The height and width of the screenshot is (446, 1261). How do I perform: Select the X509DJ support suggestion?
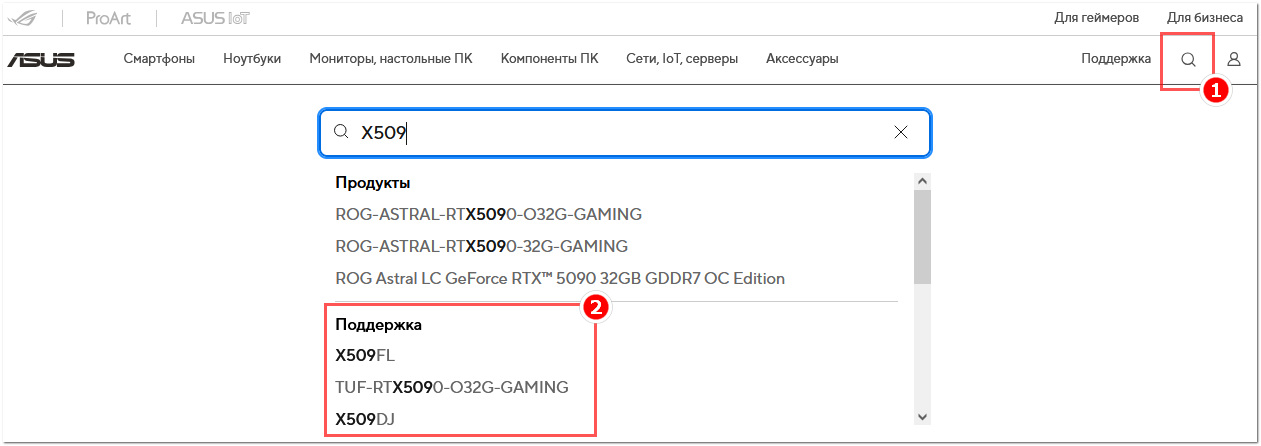[365, 419]
